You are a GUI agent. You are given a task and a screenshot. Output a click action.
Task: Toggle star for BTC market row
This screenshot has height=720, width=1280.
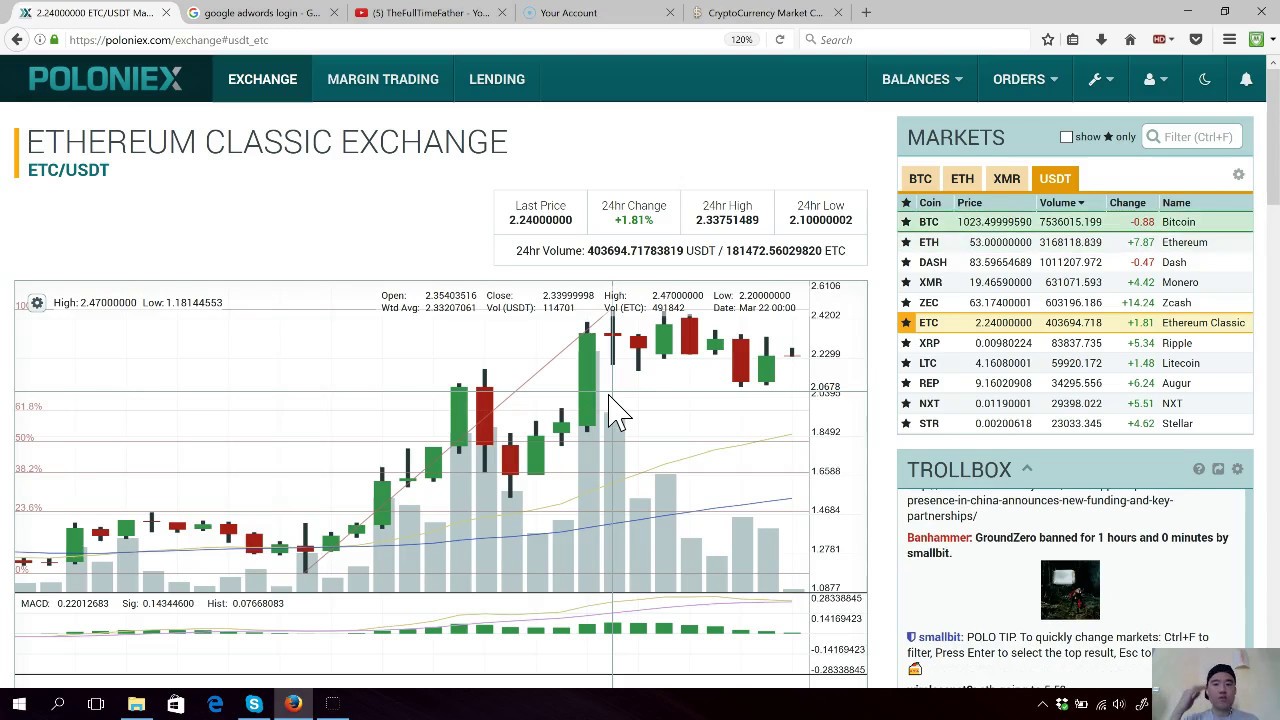tap(906, 222)
